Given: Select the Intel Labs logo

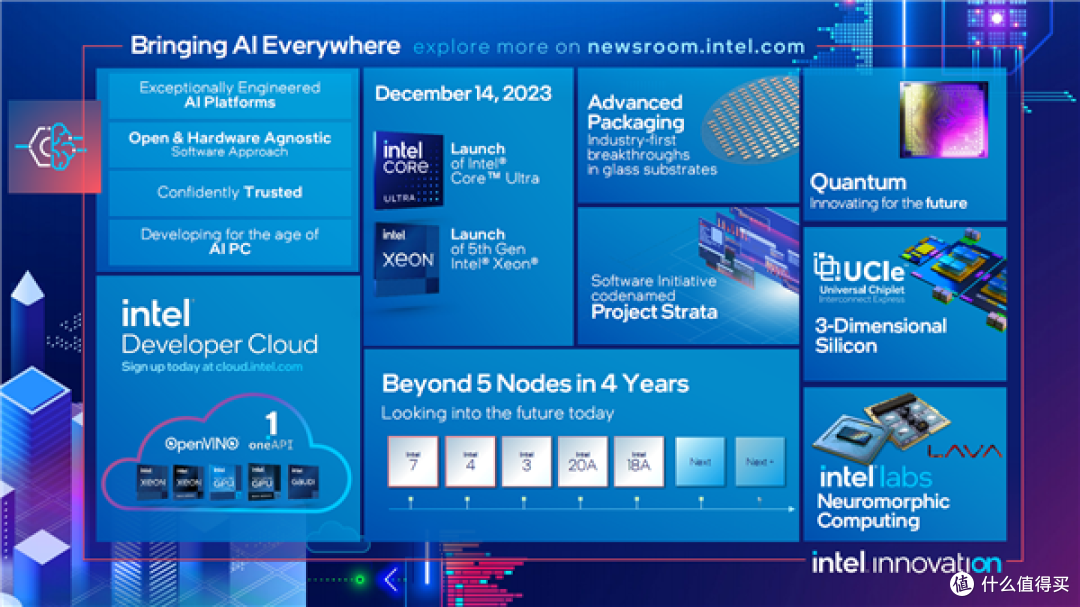Looking at the screenshot, I should point(875,476).
